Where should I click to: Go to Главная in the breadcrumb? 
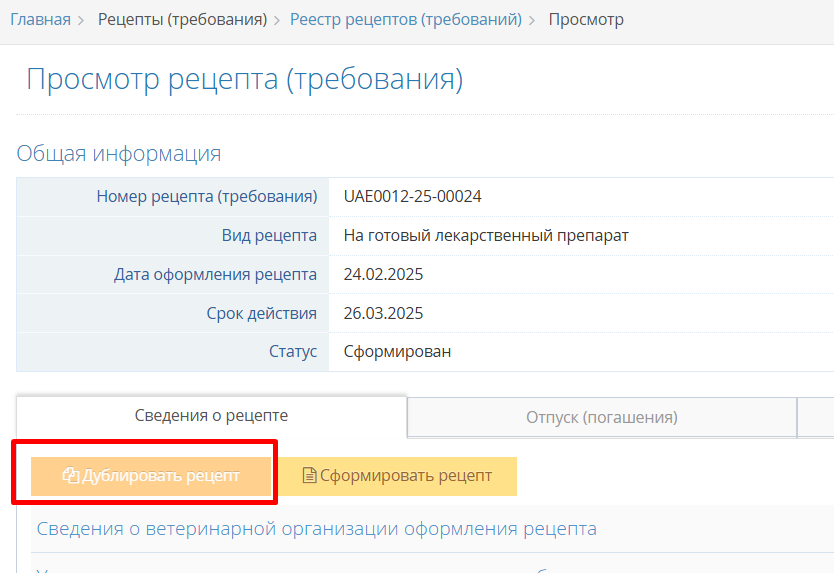point(40,20)
